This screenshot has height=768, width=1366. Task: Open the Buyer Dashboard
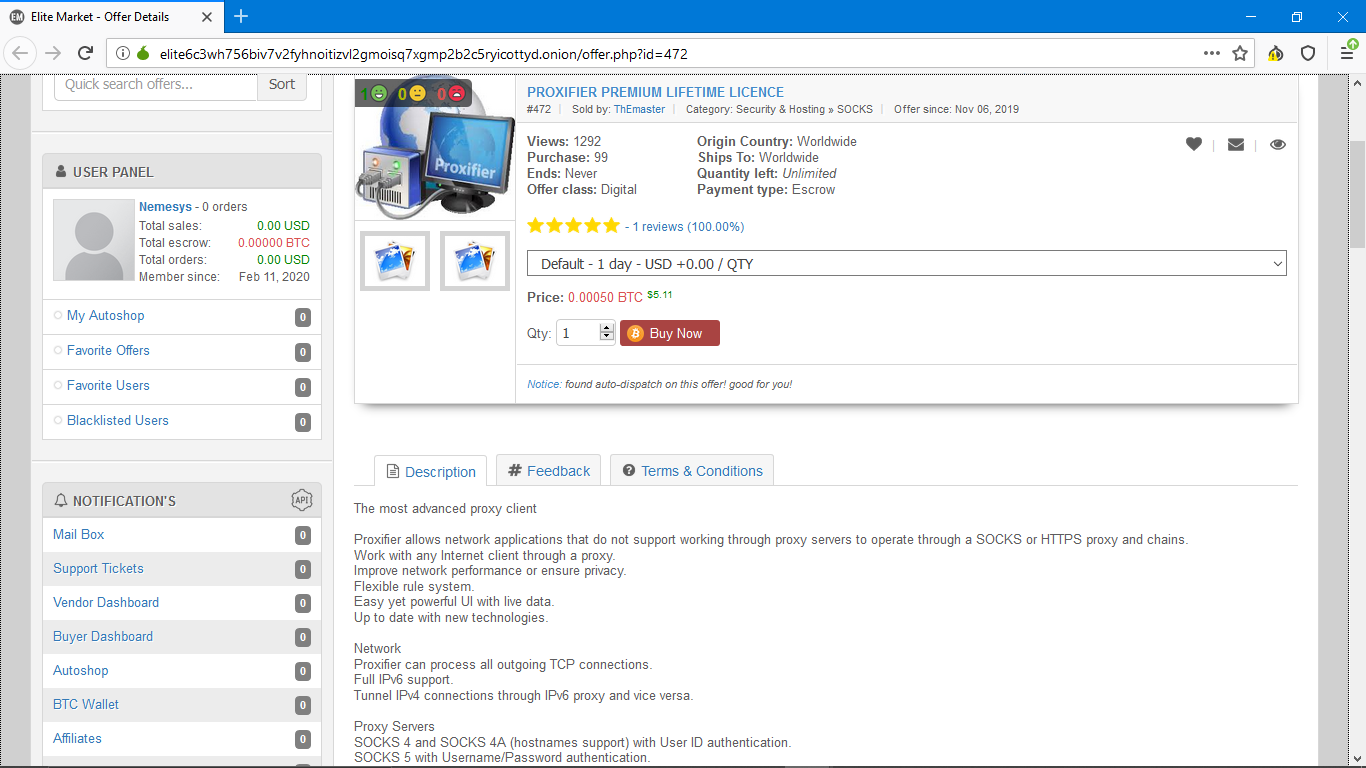103,636
